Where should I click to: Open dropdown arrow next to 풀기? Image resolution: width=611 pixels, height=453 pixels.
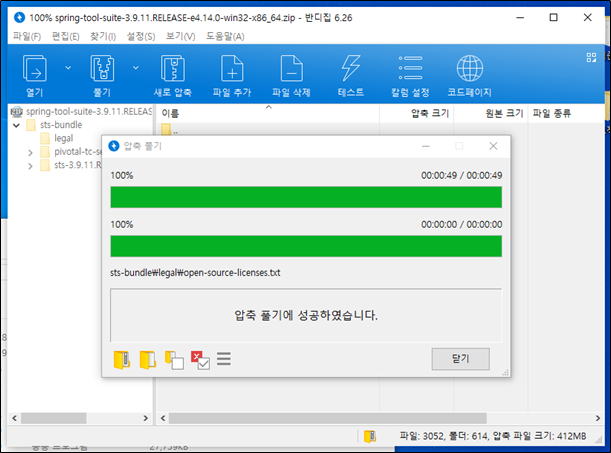pyautogui.click(x=136, y=68)
